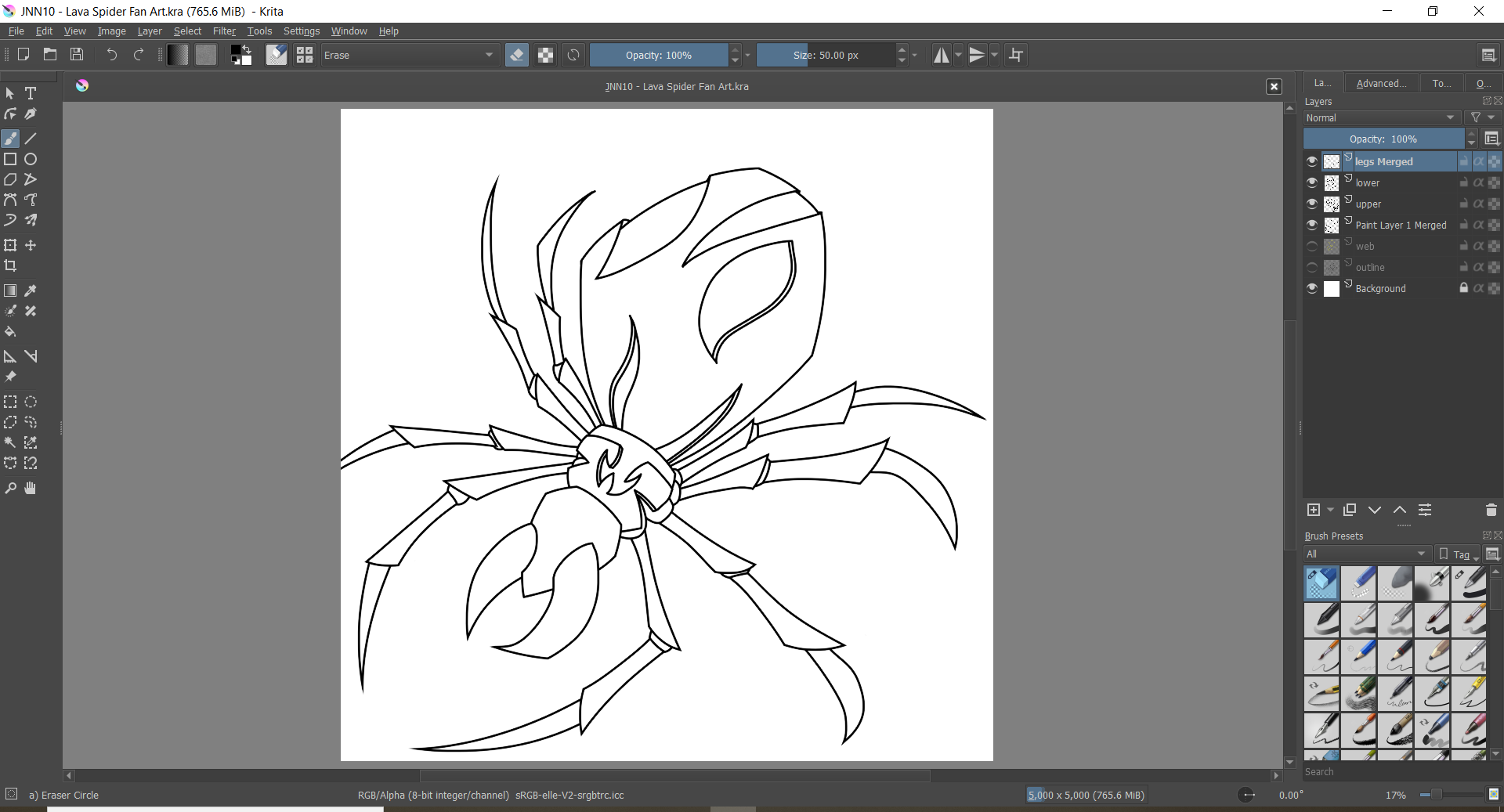The image size is (1504, 812).
Task: Duplicate the current layer
Action: (x=1350, y=510)
